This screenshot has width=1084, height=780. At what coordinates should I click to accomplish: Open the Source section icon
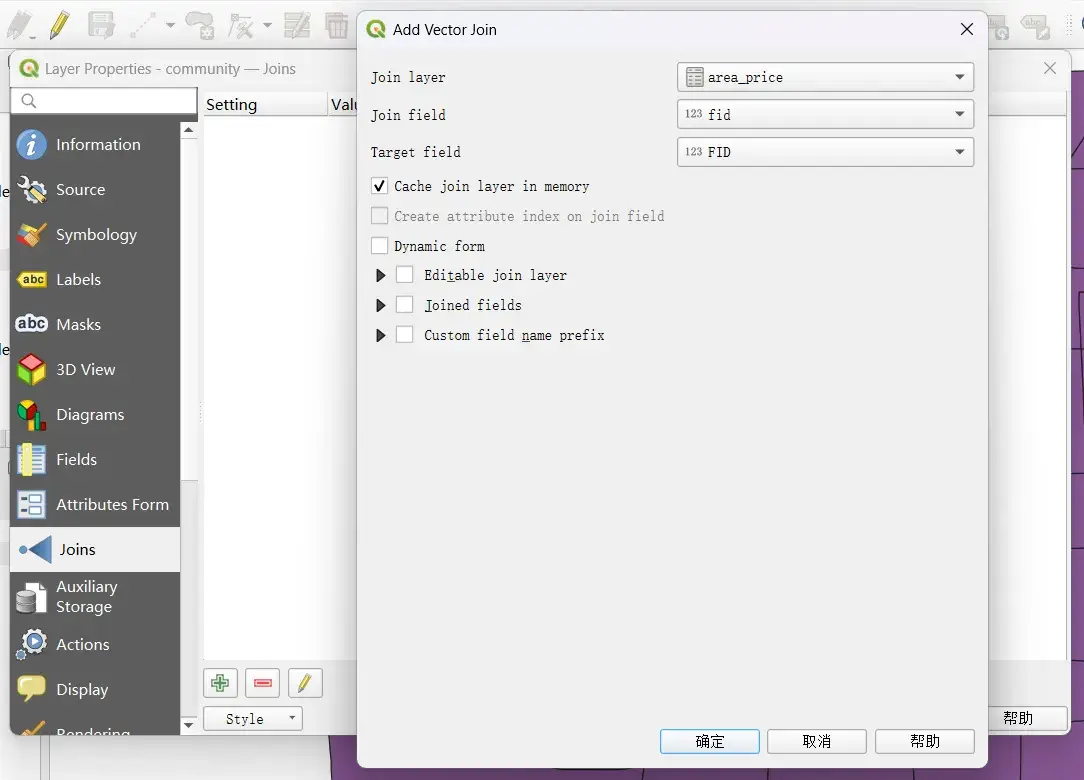(x=31, y=189)
